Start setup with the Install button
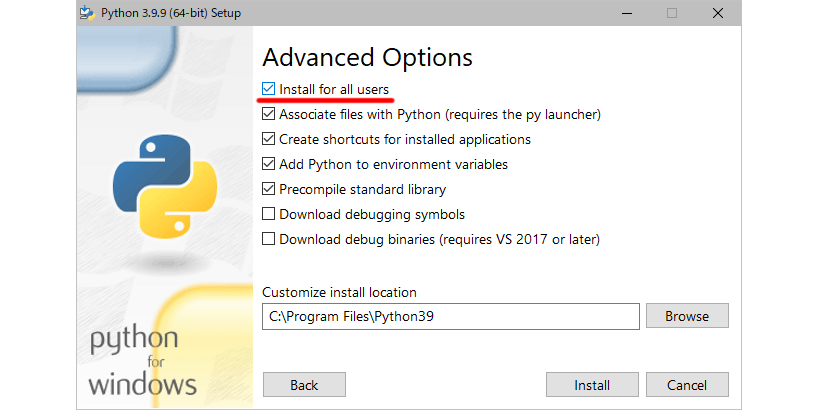The image size is (820, 410). tap(592, 385)
